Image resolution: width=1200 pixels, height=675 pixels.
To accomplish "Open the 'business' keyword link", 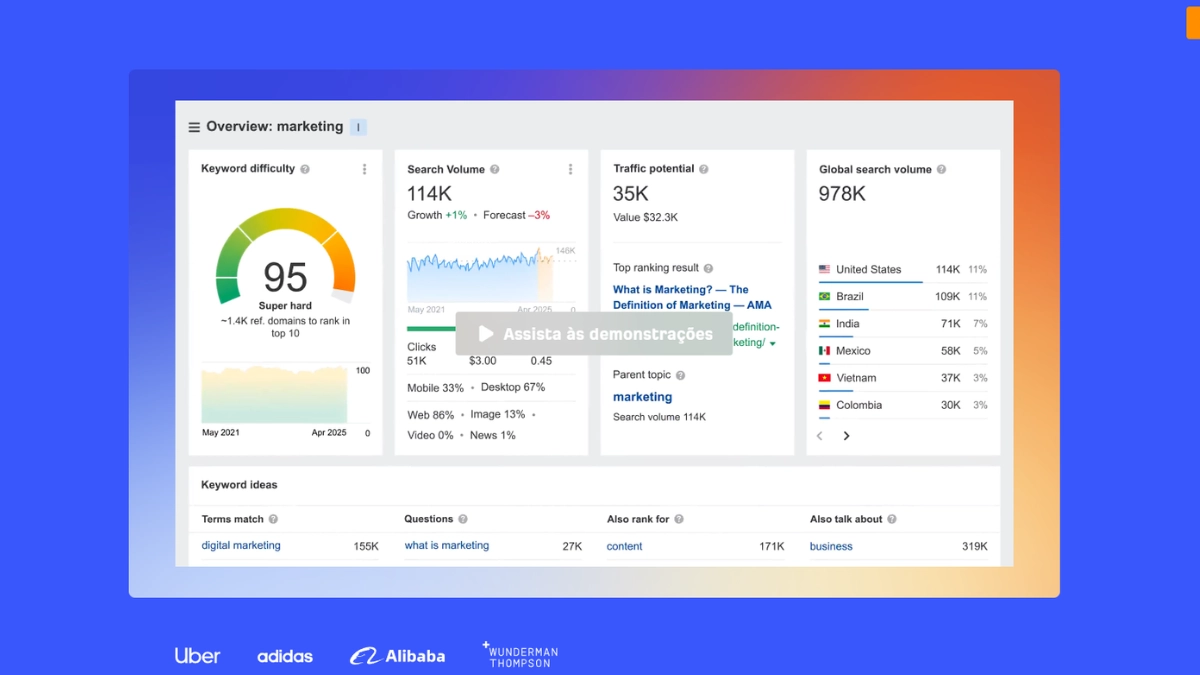I will 831,547.
